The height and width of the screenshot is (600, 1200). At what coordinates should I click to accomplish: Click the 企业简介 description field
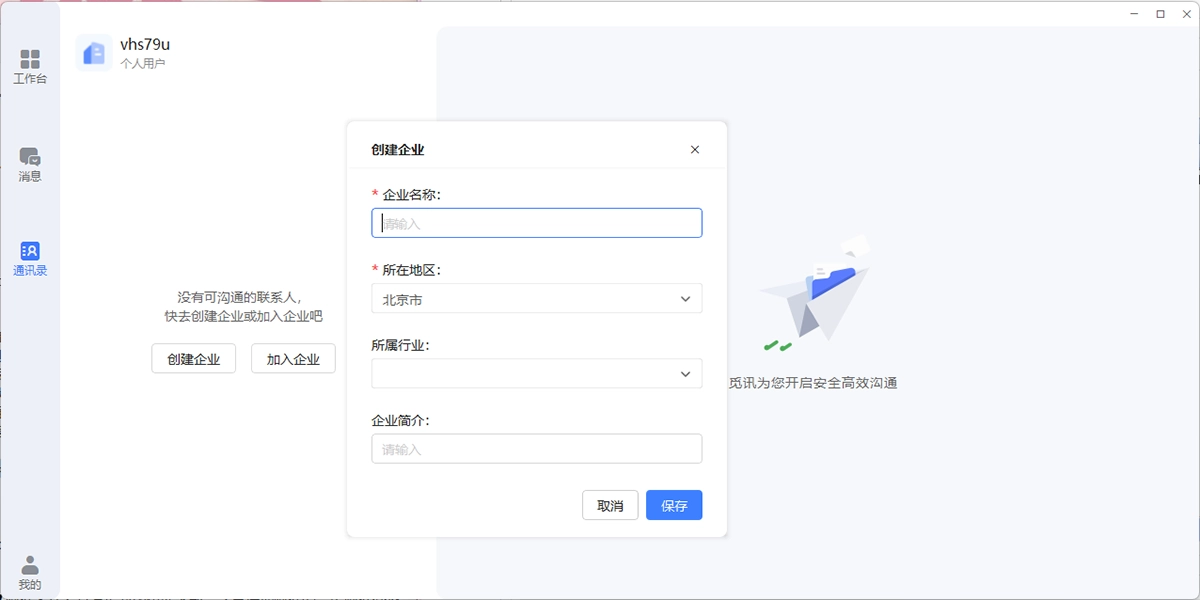(x=536, y=448)
